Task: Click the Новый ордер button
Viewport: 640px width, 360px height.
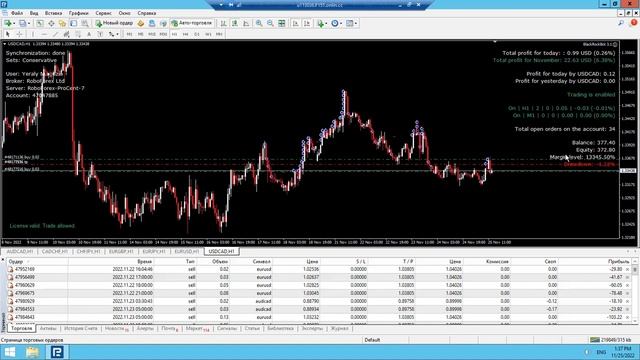Action: [x=114, y=23]
